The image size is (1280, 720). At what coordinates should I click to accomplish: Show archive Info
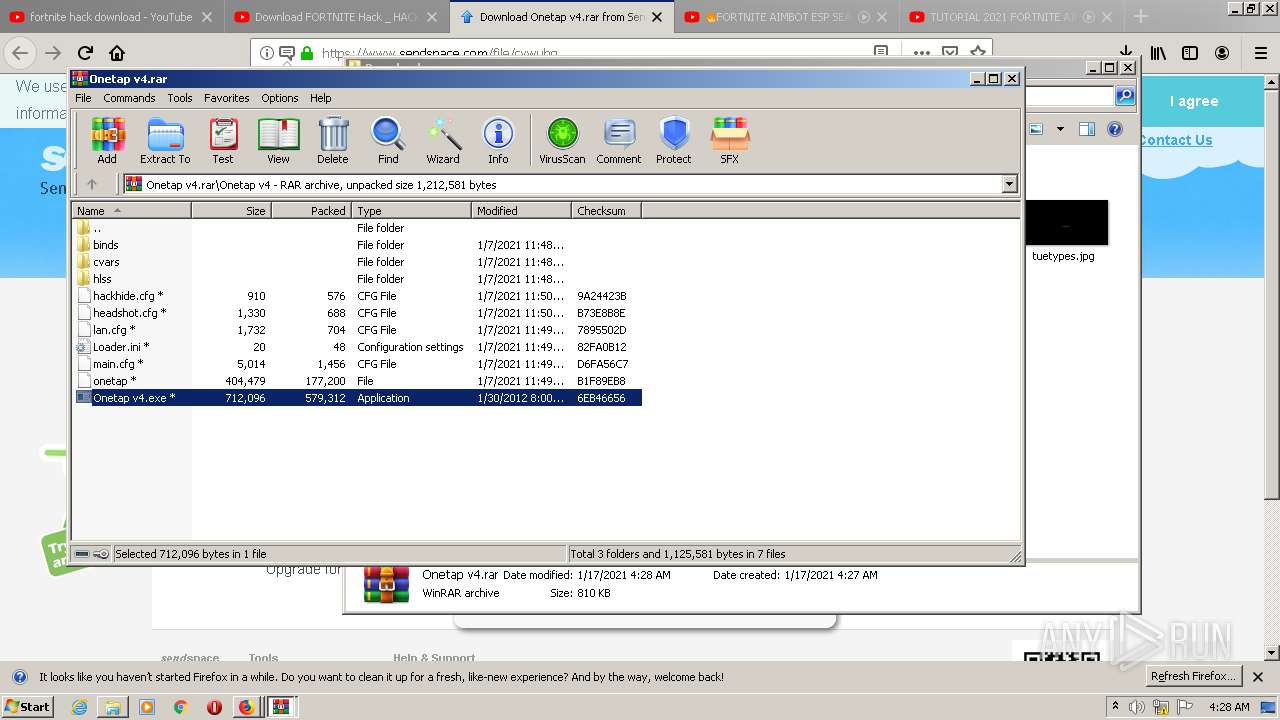[x=498, y=140]
